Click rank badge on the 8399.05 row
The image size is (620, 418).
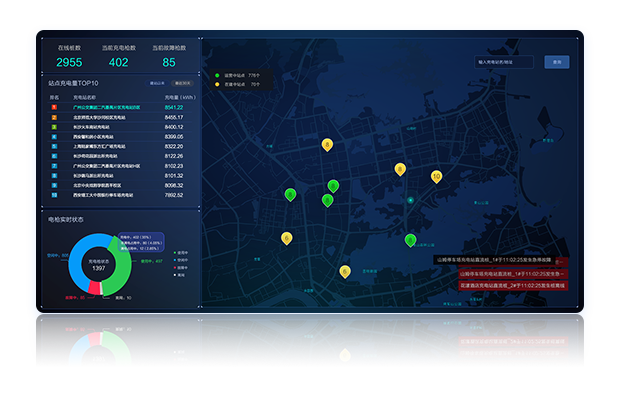tap(54, 137)
